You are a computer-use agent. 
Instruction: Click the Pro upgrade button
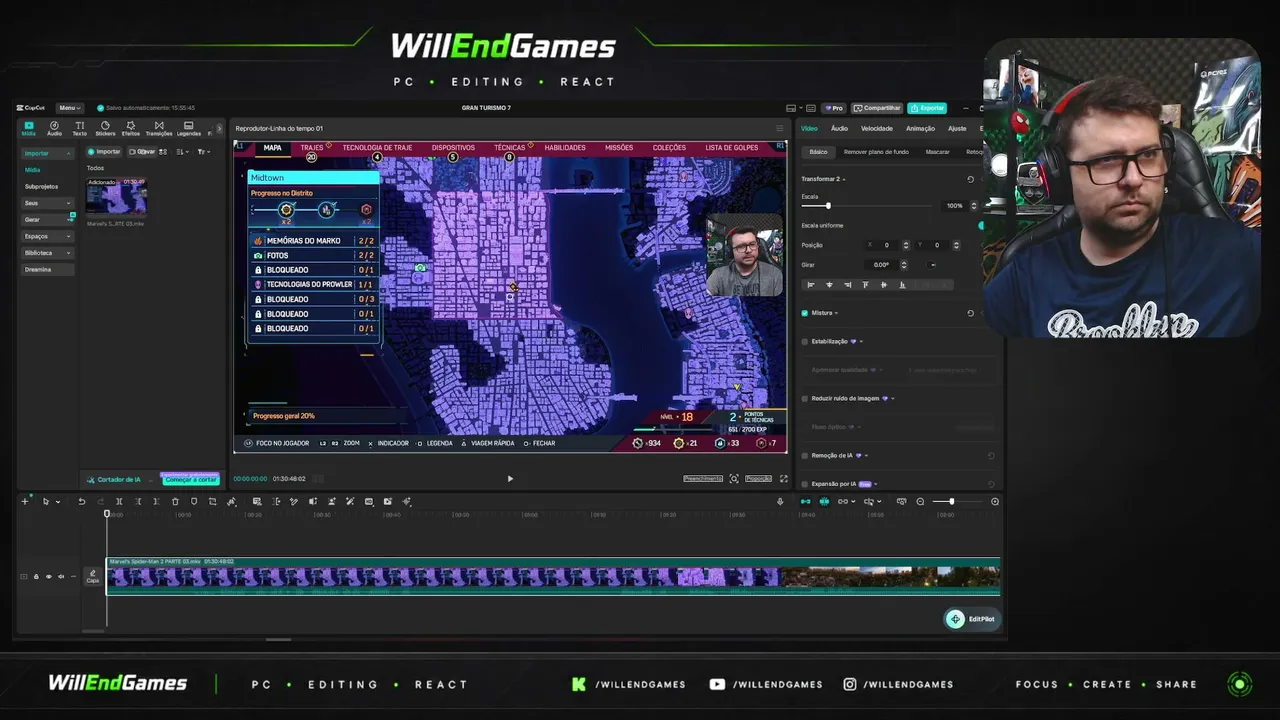coord(835,108)
